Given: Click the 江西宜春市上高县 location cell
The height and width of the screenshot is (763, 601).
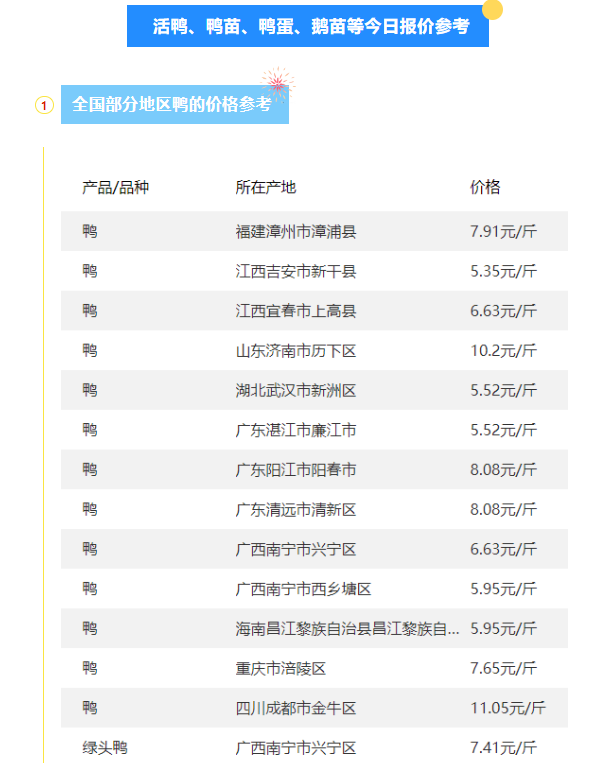Looking at the screenshot, I should click(x=296, y=311).
